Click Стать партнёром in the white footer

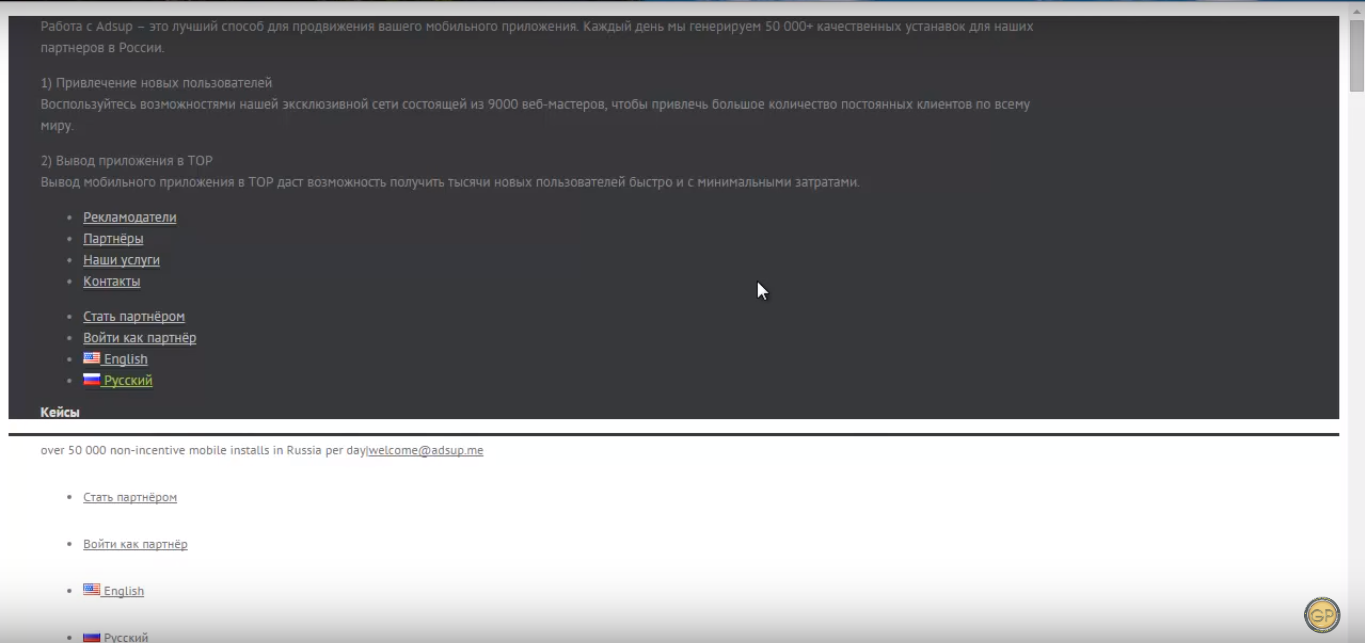click(x=130, y=497)
